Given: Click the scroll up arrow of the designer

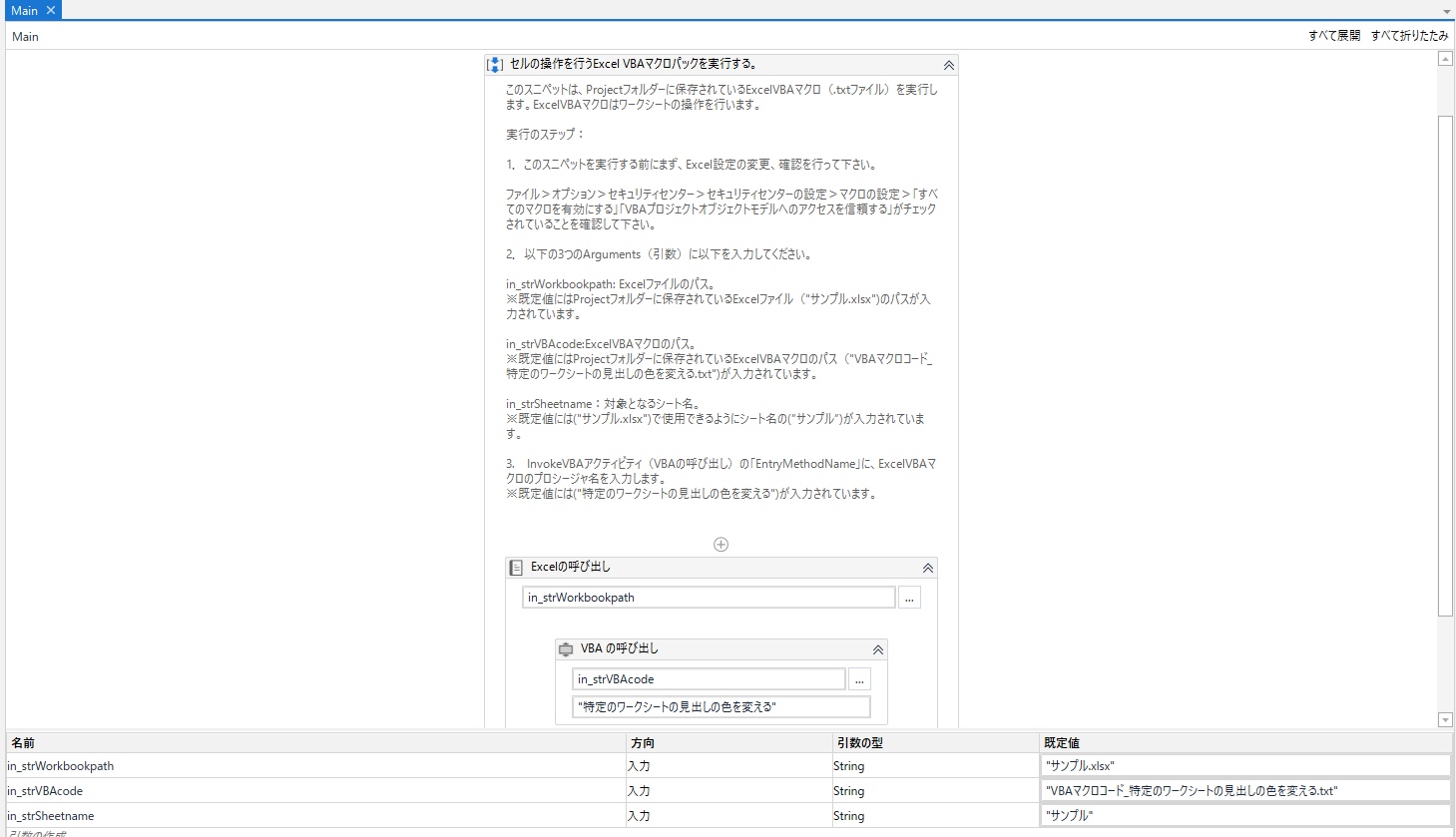Looking at the screenshot, I should tap(1445, 59).
